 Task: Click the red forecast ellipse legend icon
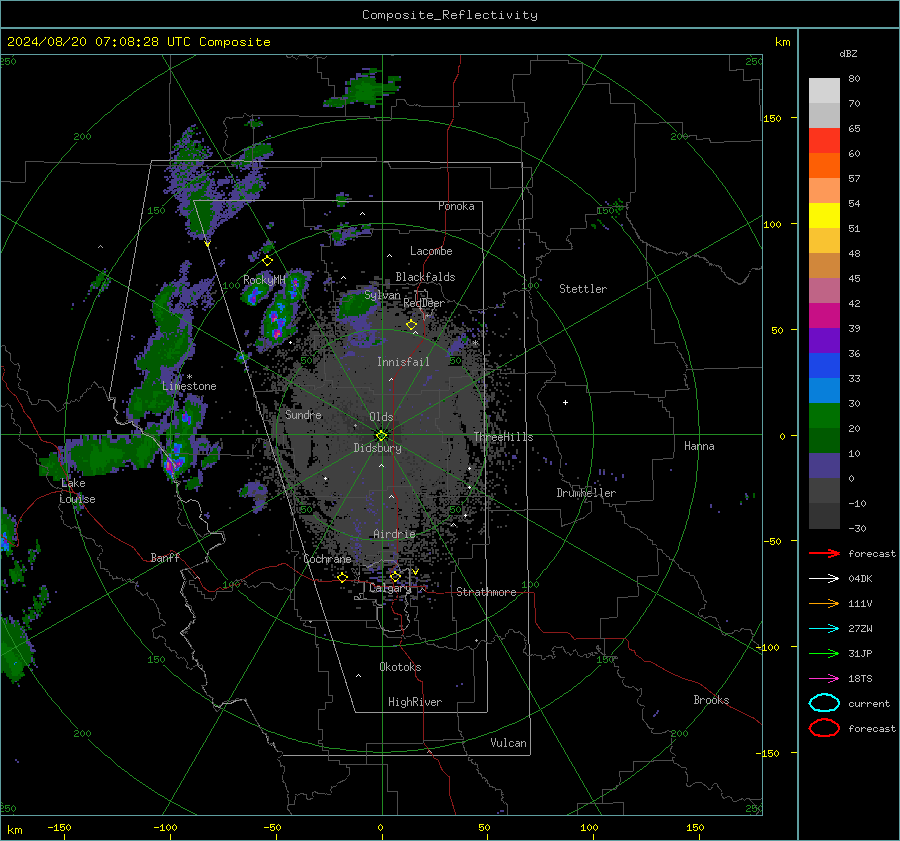click(824, 728)
